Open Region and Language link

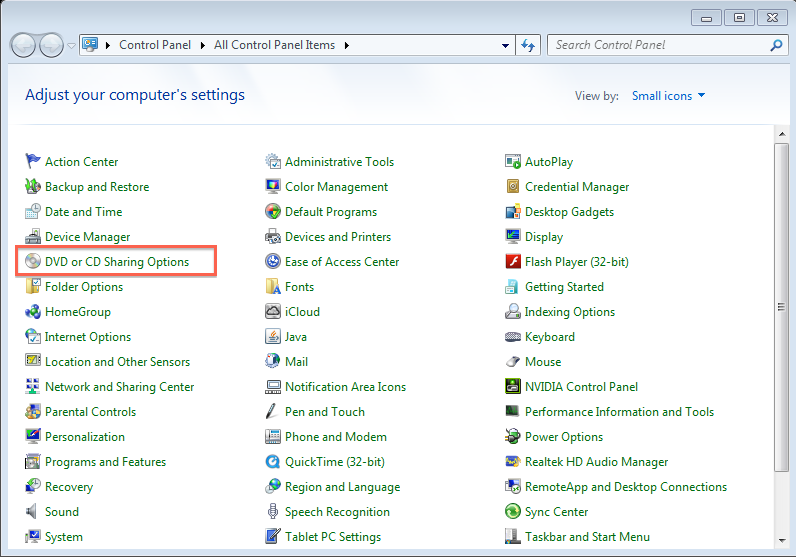tap(343, 487)
